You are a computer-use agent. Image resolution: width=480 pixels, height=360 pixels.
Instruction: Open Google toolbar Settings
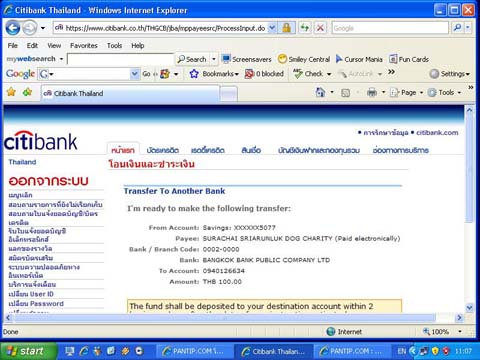click(449, 74)
